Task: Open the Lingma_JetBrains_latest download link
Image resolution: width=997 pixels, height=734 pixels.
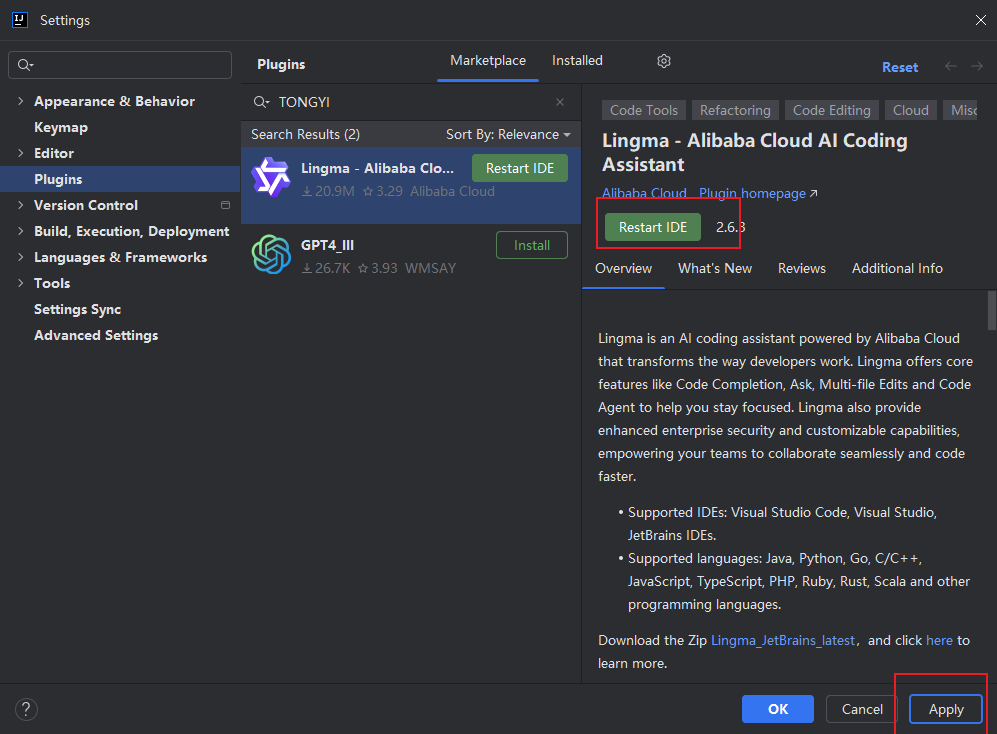Action: click(783, 641)
